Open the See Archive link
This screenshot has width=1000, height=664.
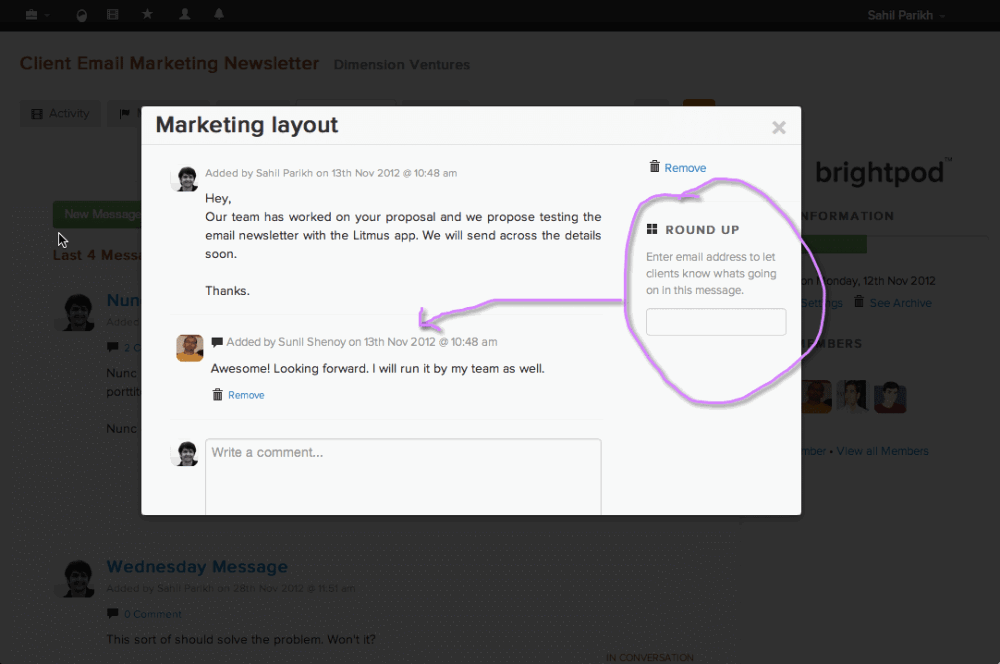coord(901,303)
